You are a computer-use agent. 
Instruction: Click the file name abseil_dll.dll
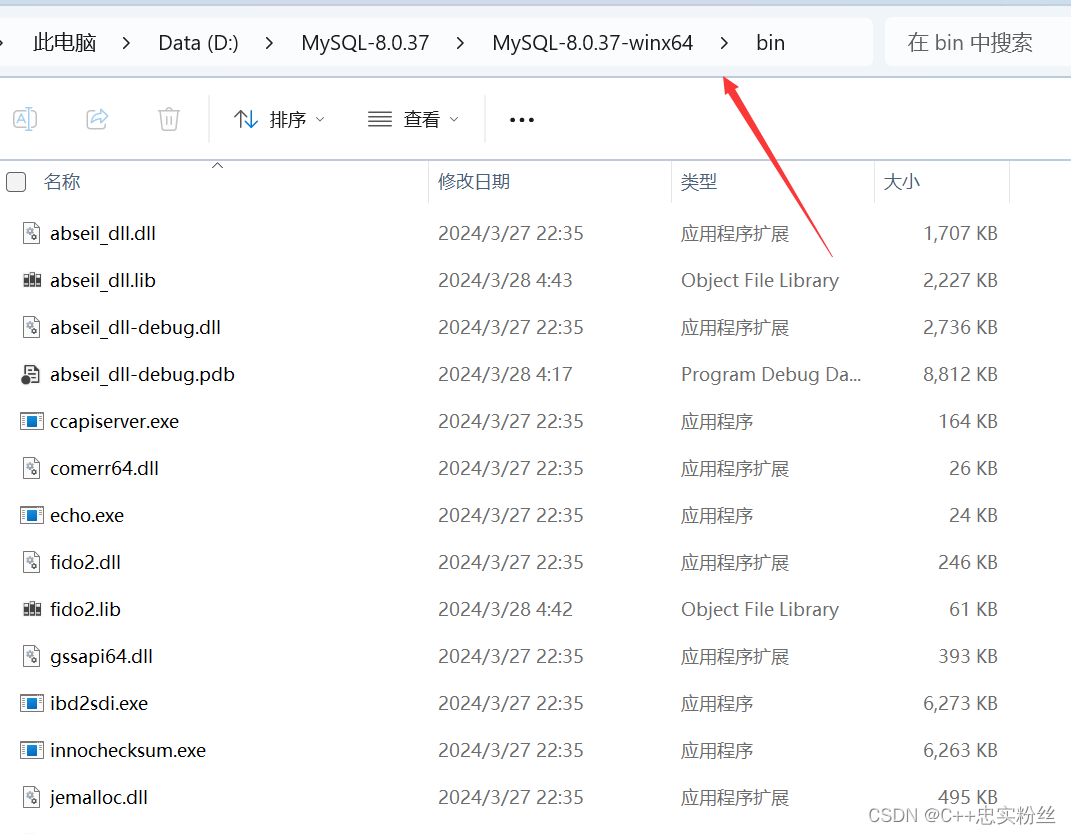coord(103,234)
